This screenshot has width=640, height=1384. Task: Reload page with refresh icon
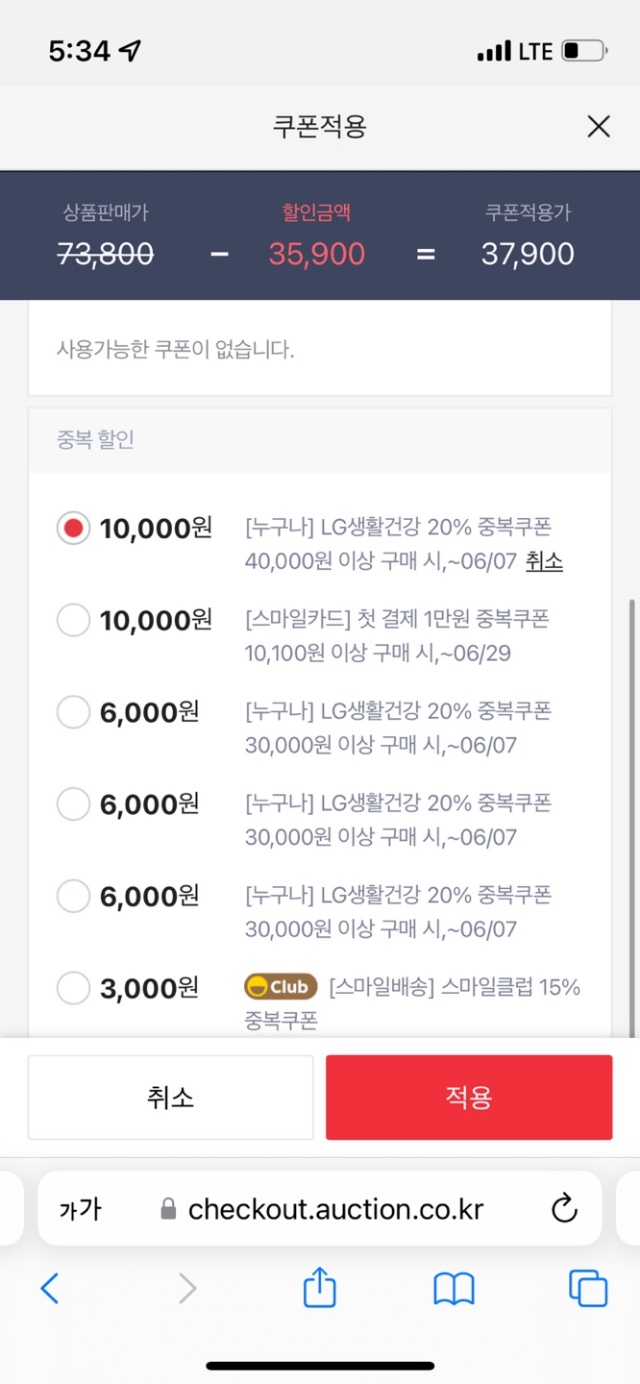point(564,1208)
